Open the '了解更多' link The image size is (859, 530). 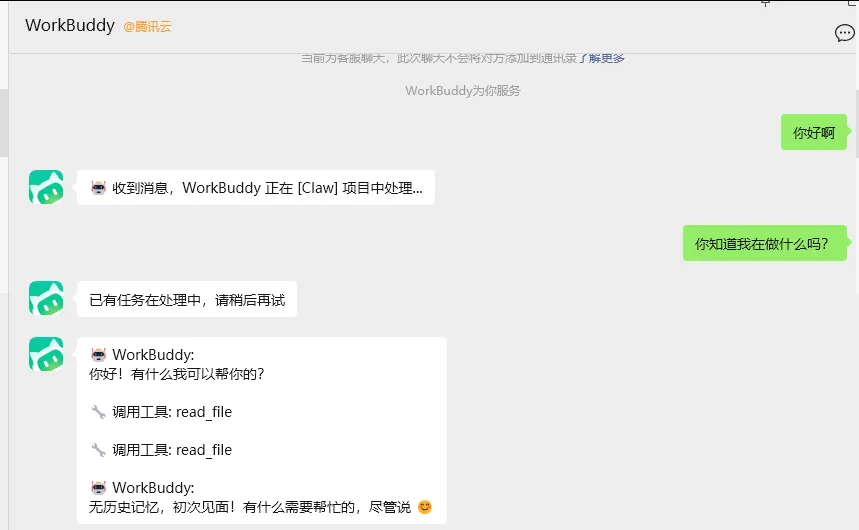[602, 58]
